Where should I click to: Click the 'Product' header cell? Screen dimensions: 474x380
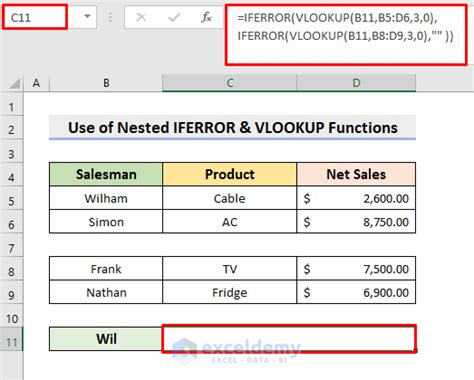(230, 174)
